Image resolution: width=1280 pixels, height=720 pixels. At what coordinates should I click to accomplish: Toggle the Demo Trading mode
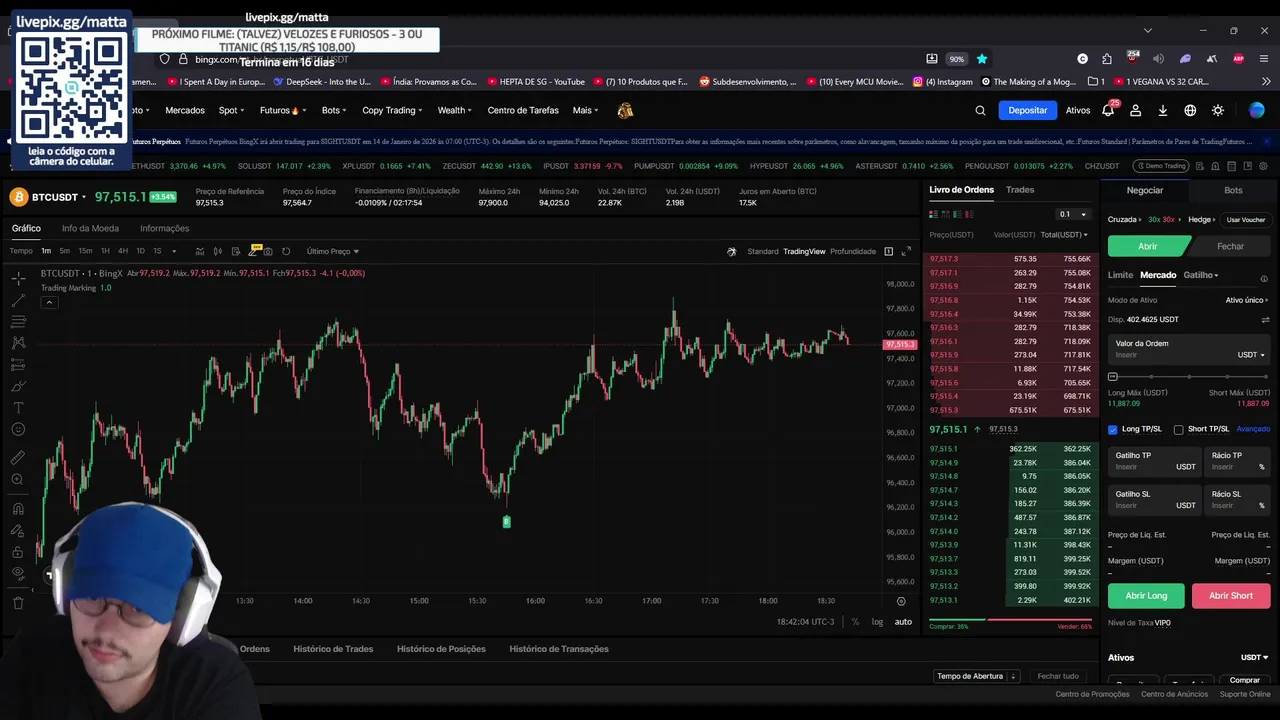(1160, 166)
